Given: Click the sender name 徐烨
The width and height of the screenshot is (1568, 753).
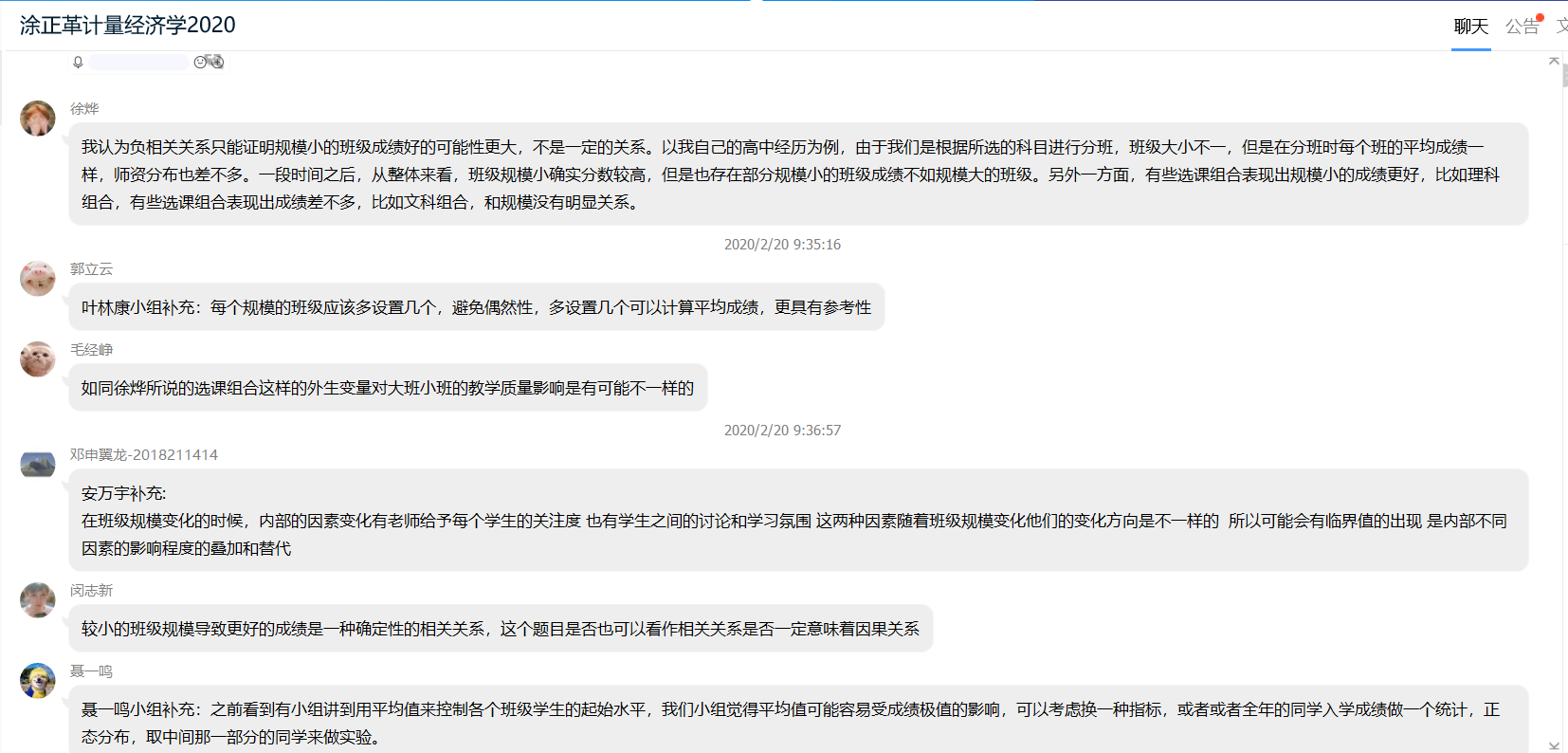Looking at the screenshot, I should [84, 109].
